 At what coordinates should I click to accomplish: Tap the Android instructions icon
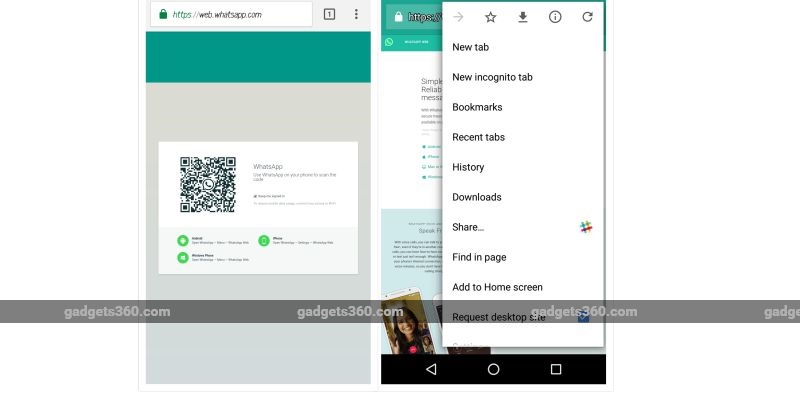[183, 241]
